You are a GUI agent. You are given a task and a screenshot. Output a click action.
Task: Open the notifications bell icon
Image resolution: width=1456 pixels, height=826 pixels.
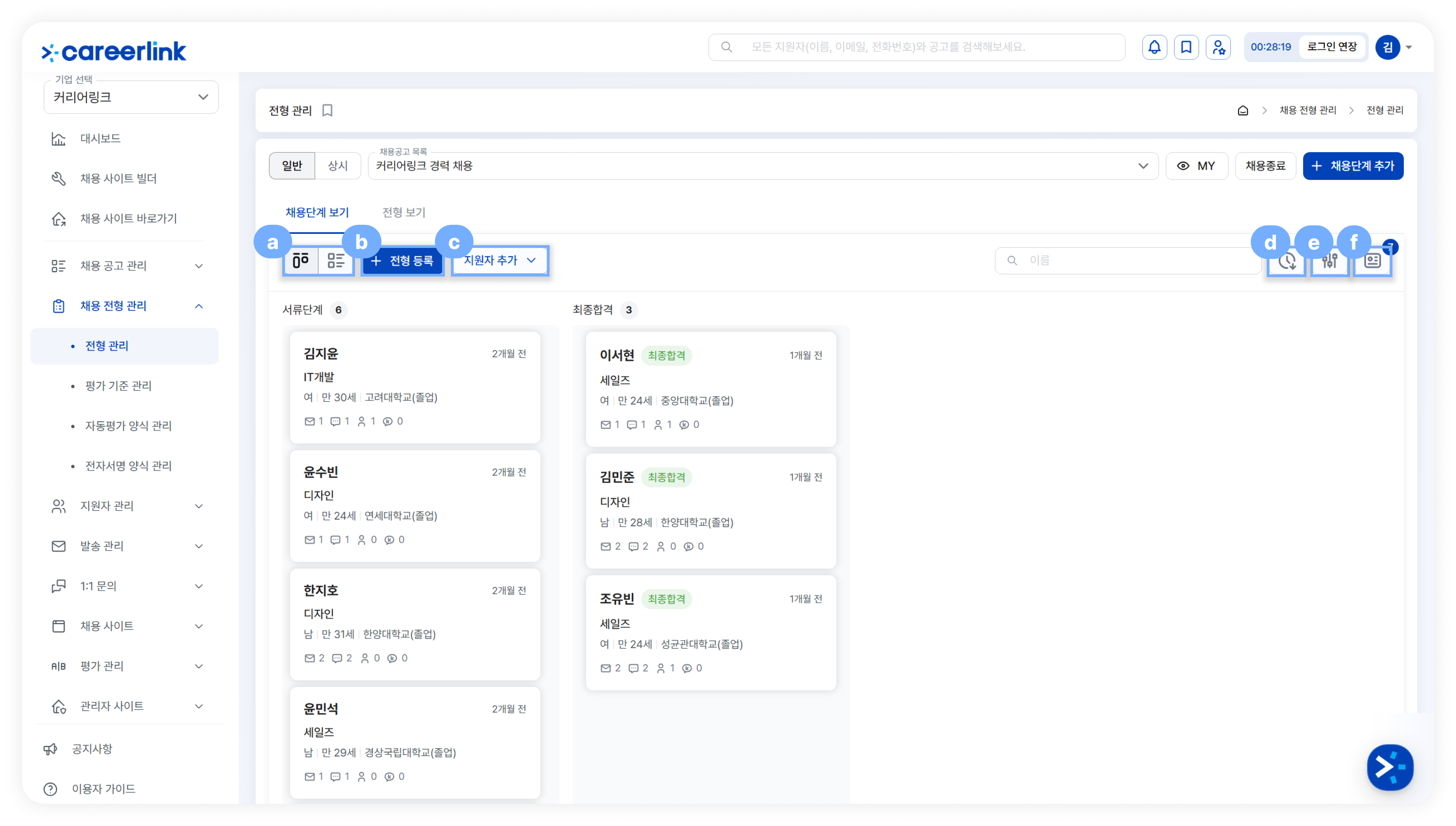1154,47
